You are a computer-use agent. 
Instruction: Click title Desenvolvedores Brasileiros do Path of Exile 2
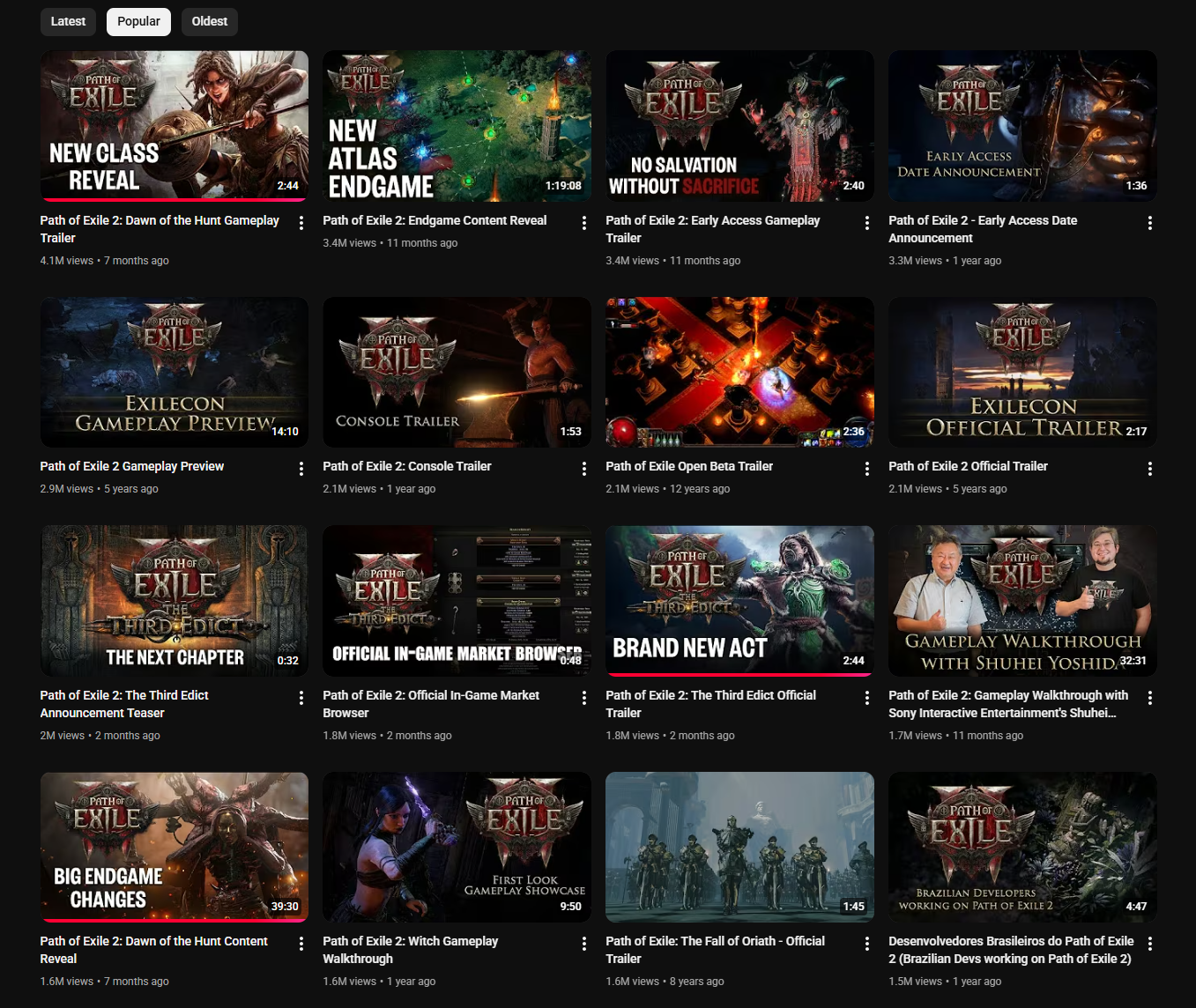point(1012,950)
